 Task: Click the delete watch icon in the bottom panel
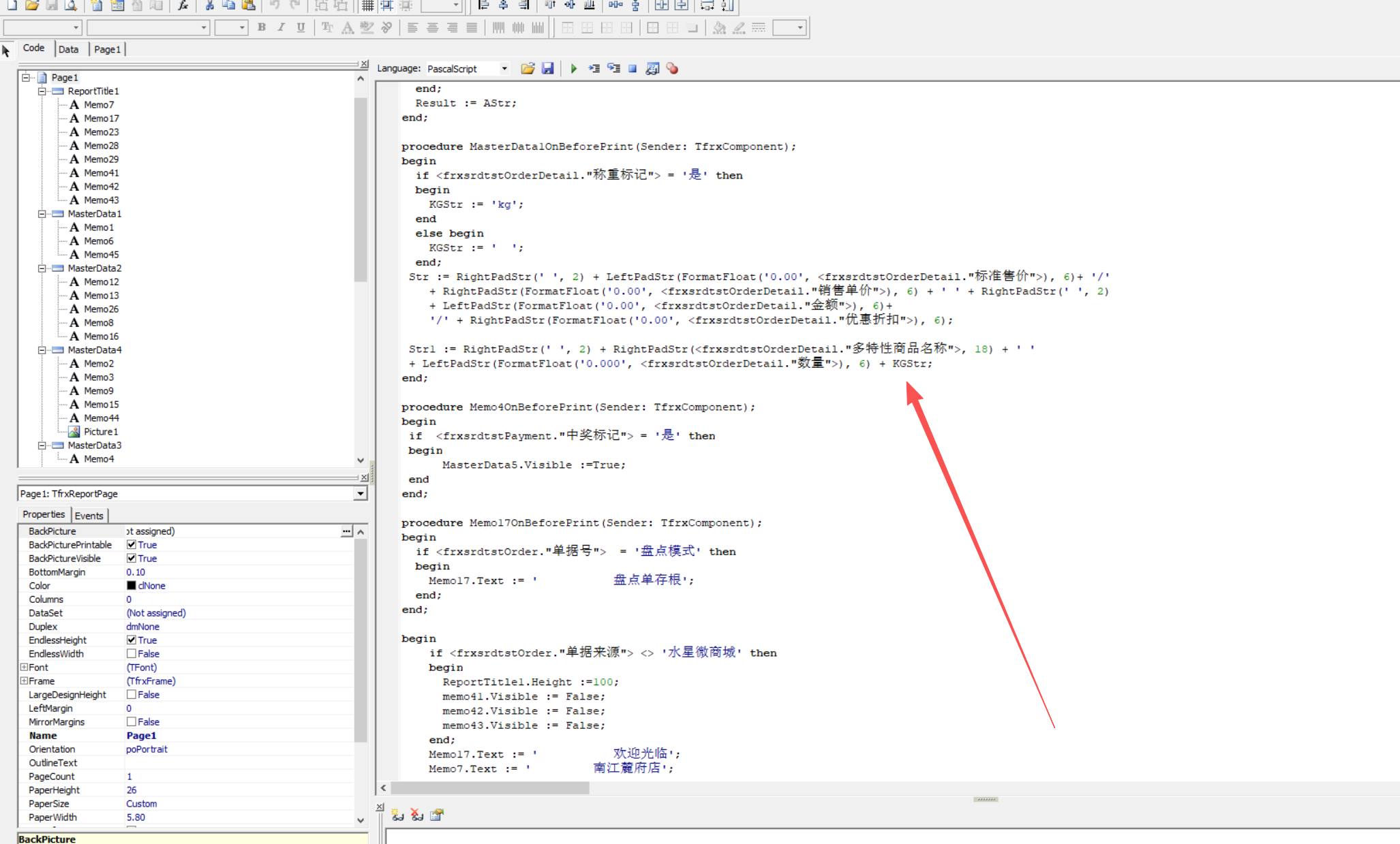[417, 815]
